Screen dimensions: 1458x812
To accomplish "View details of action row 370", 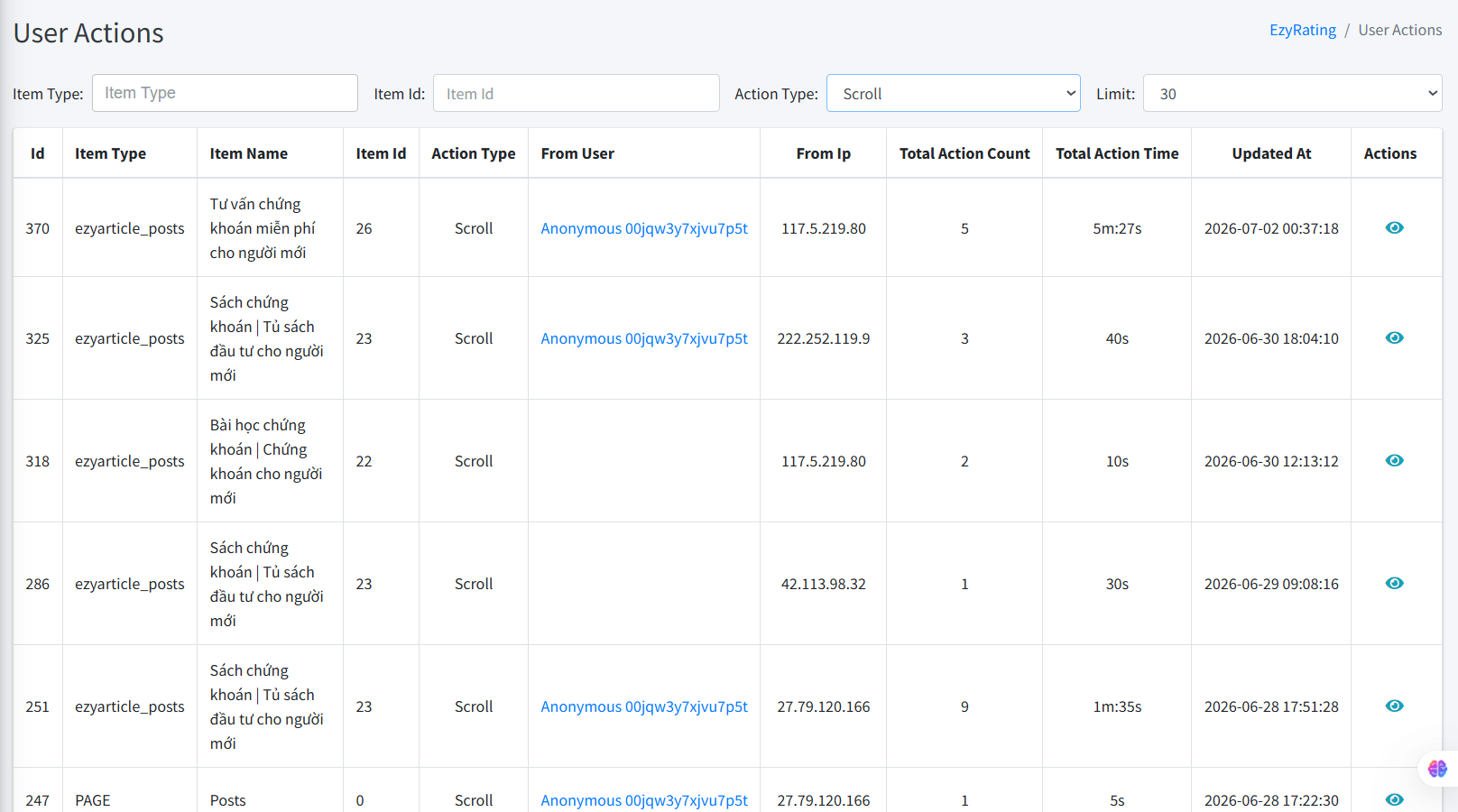I will pyautogui.click(x=1394, y=227).
